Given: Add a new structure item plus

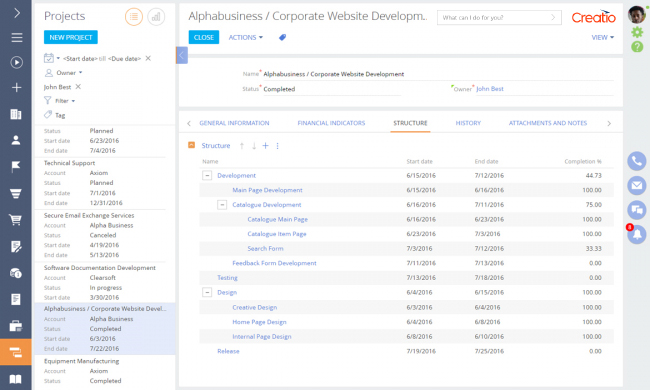Looking at the screenshot, I should pos(266,145).
